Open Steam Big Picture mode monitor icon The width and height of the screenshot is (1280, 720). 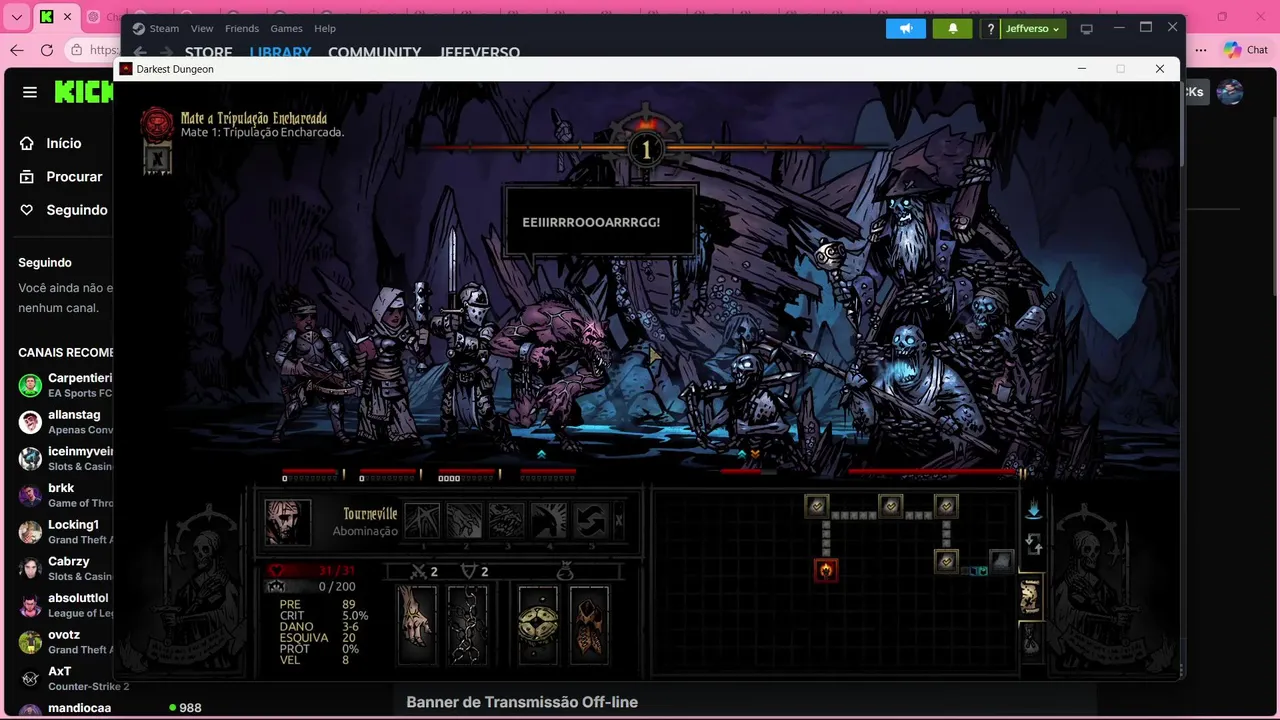pos(1087,29)
